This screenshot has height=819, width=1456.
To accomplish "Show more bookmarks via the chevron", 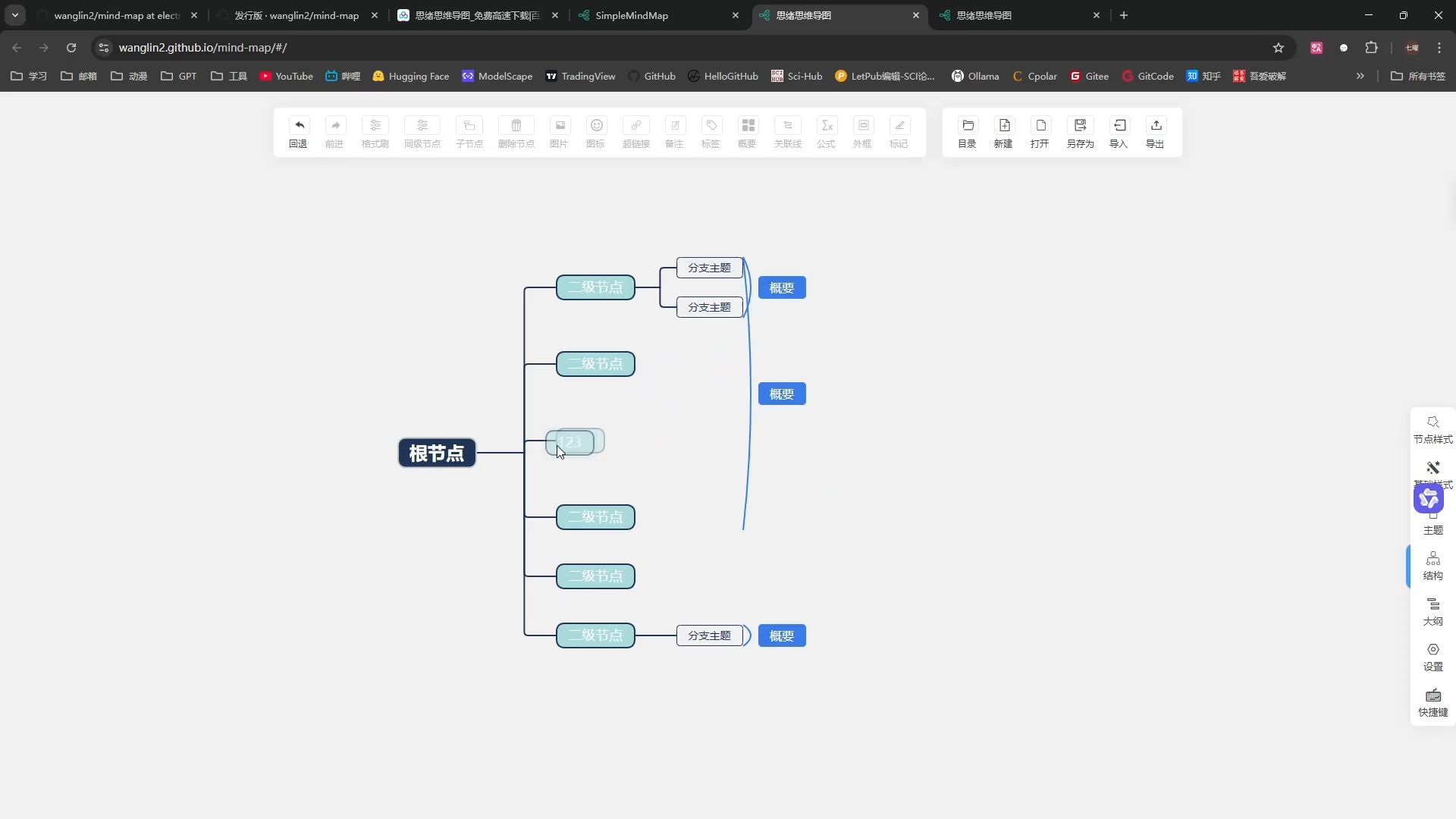I will point(1360,76).
